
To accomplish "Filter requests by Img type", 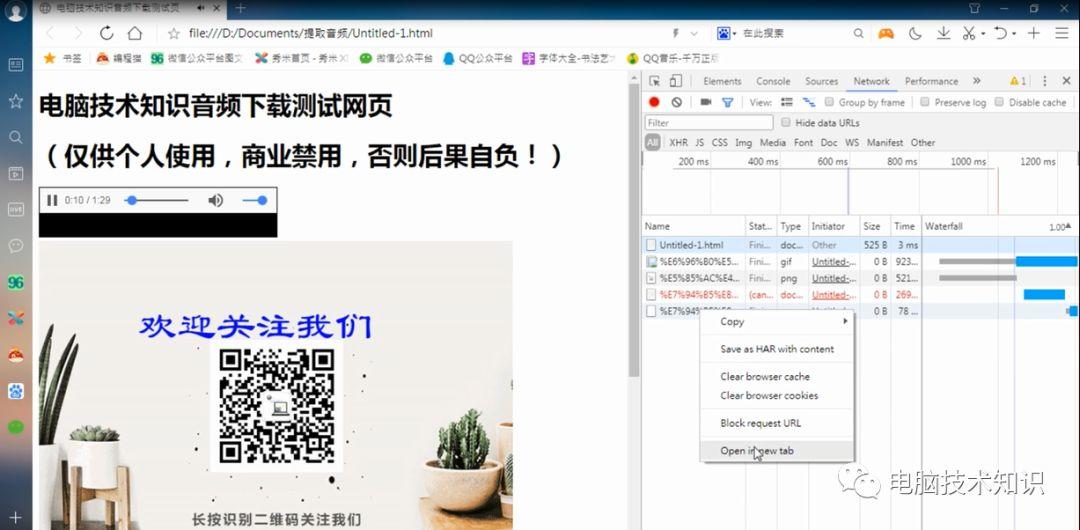I will click(743, 143).
